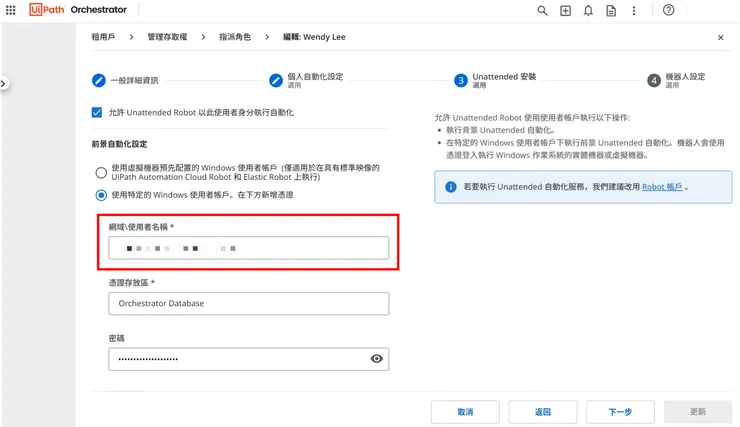Open the app launcher grid icon
This screenshot has height=427, width=740.
[10, 10]
